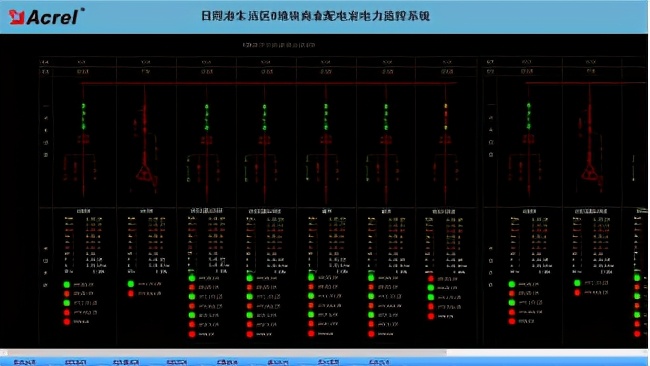
Task: Click the top red status light in the seventh feeder column
Action: point(431,279)
